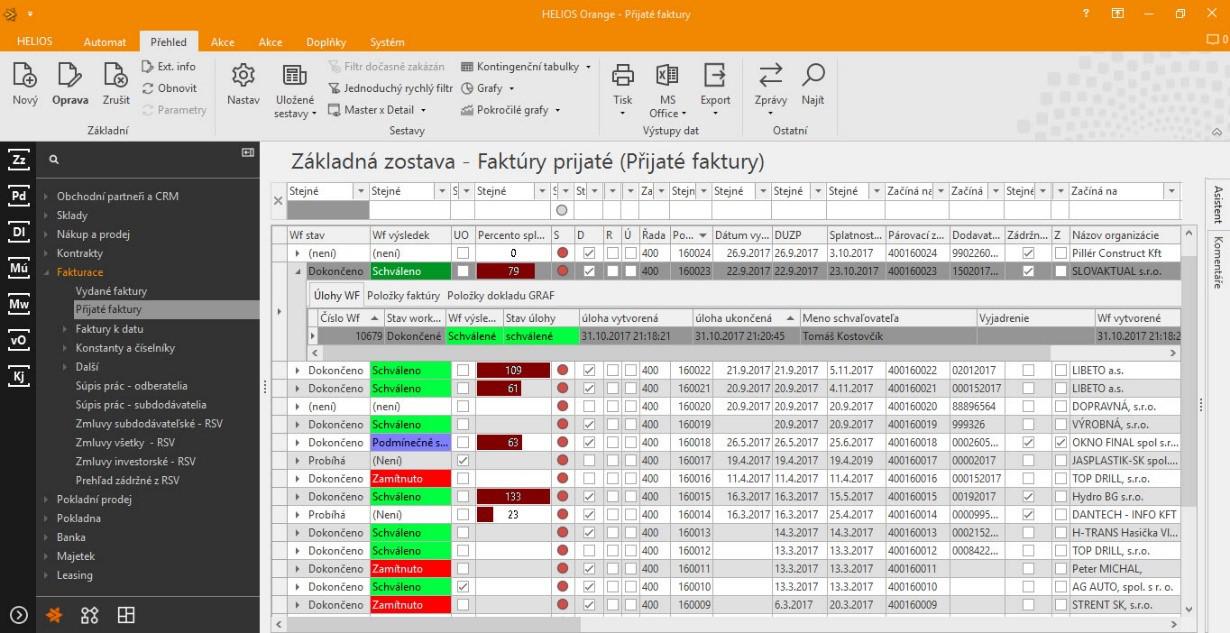Open the Komentáře side panel
This screenshot has height=633, width=1230.
(x=1218, y=262)
